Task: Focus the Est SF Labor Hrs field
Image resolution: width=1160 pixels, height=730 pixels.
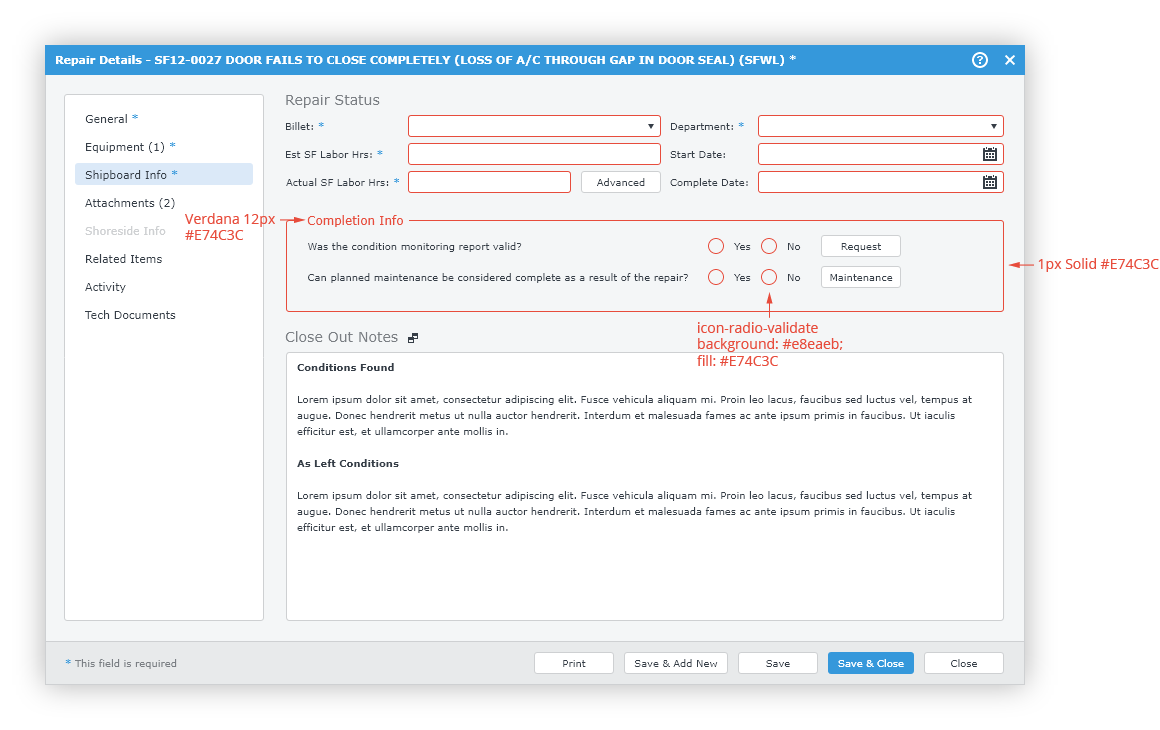Action: tap(534, 154)
